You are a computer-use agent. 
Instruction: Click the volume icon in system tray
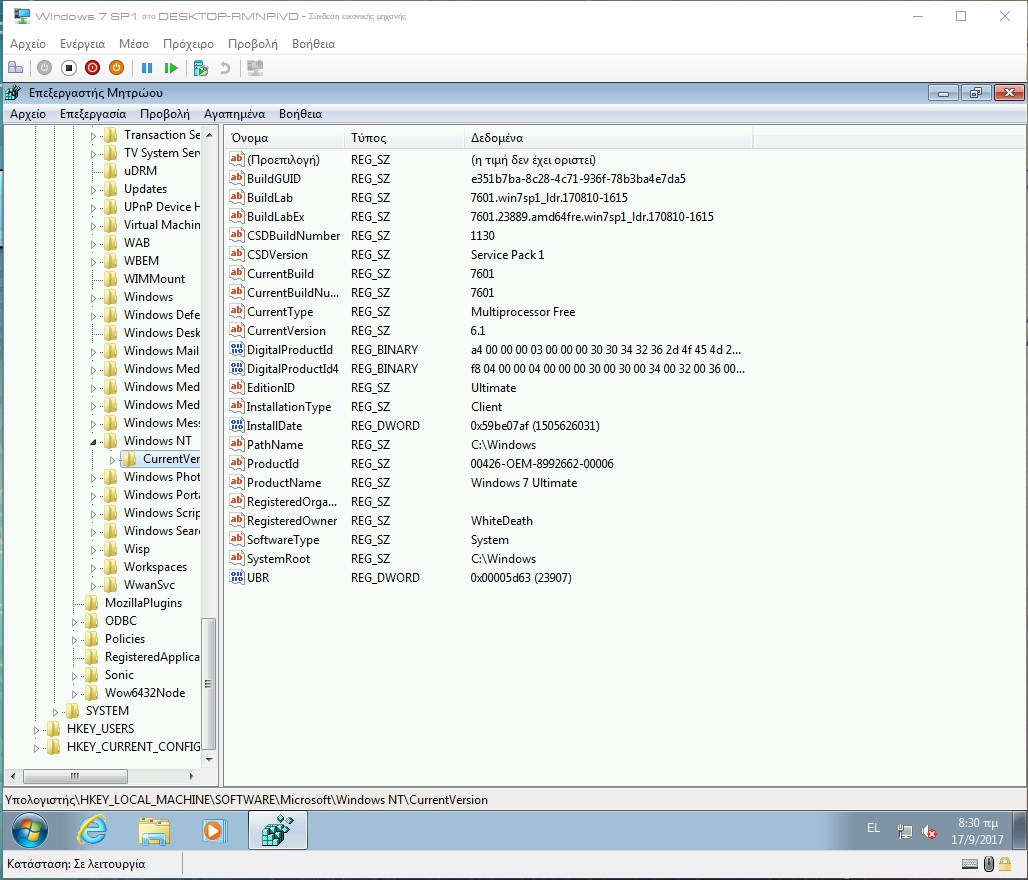(x=929, y=831)
